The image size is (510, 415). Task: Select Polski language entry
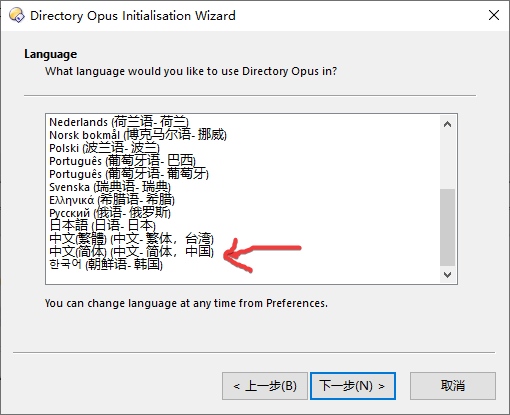pos(104,148)
